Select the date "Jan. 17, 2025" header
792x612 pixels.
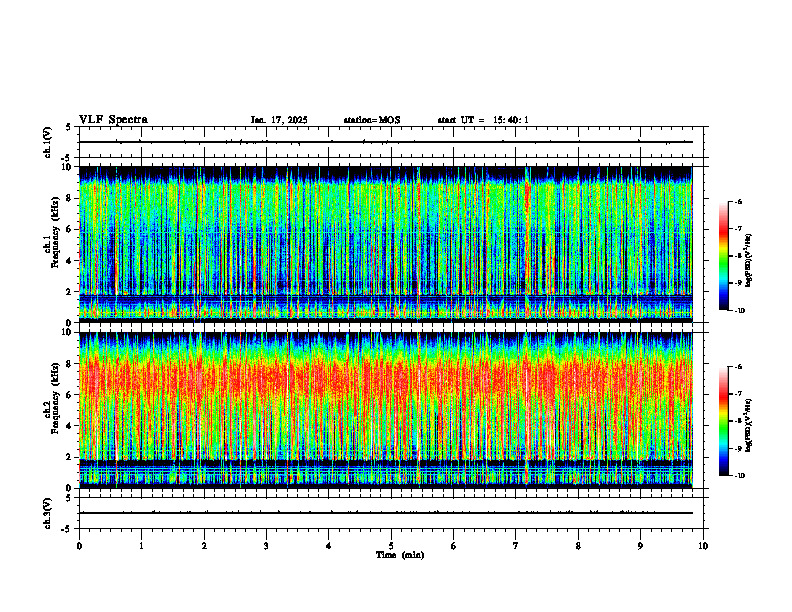click(x=279, y=120)
